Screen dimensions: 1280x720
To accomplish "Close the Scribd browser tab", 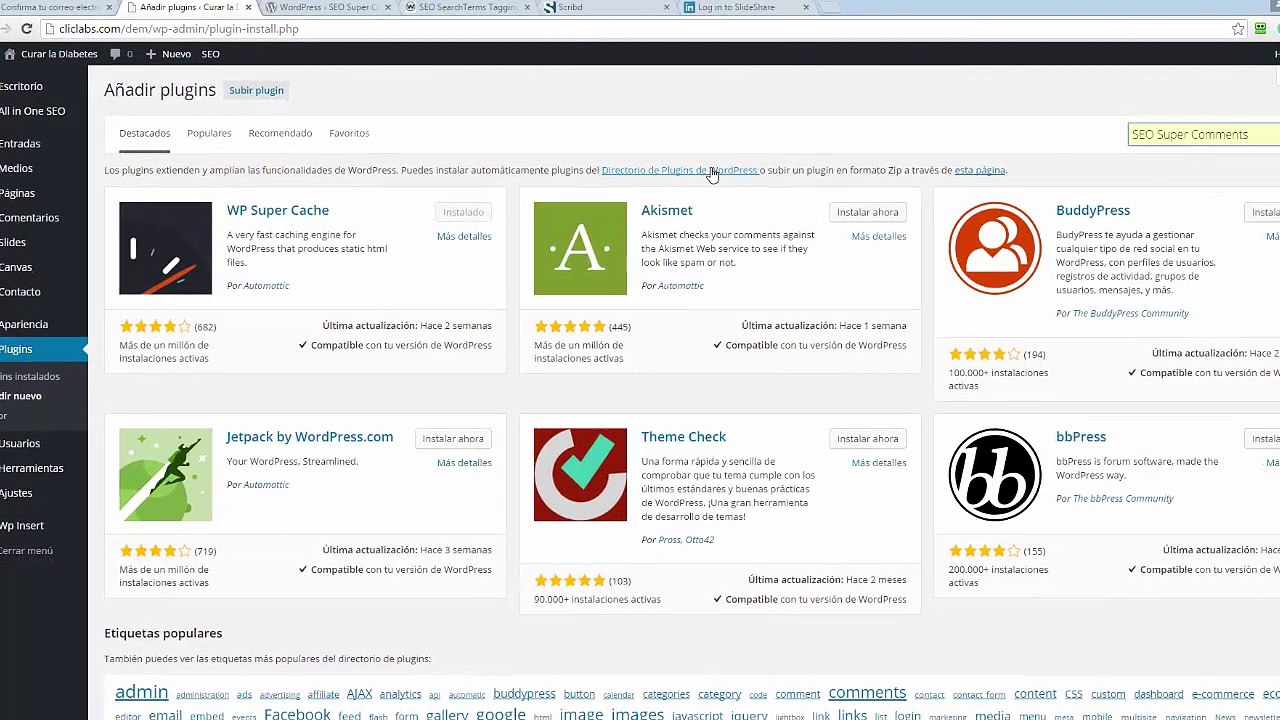I will (x=667, y=7).
